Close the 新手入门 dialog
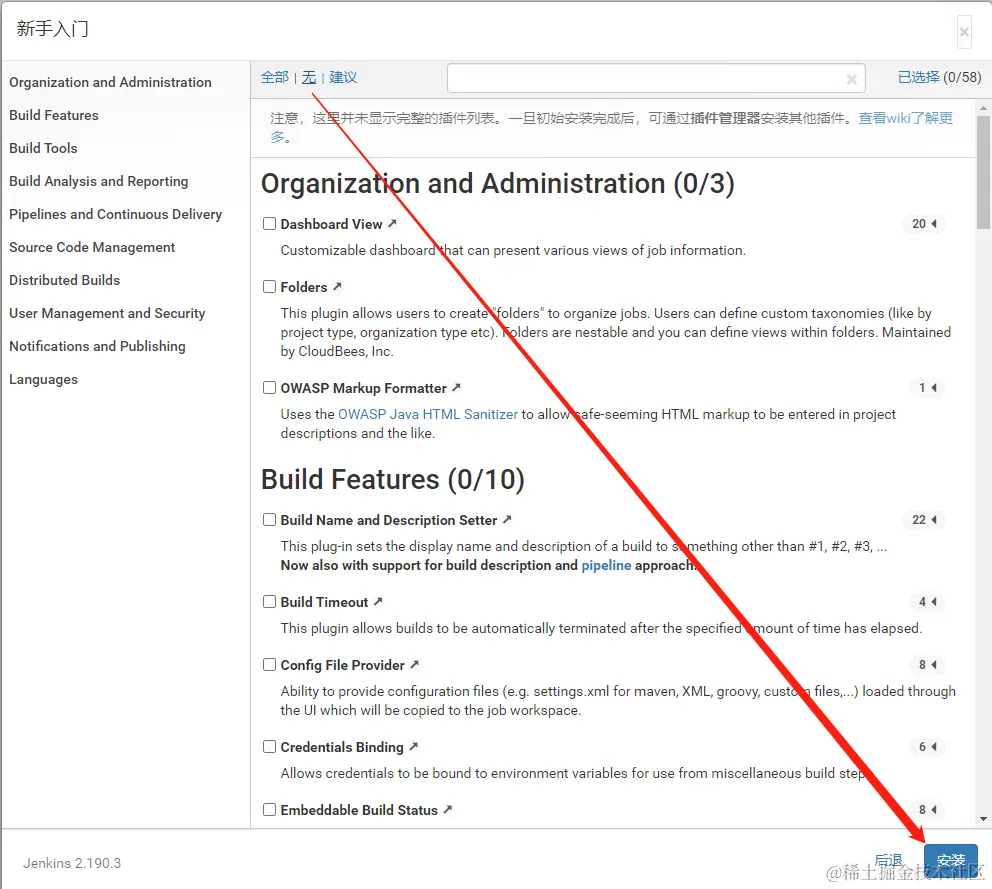Image resolution: width=992 pixels, height=889 pixels. [x=964, y=31]
